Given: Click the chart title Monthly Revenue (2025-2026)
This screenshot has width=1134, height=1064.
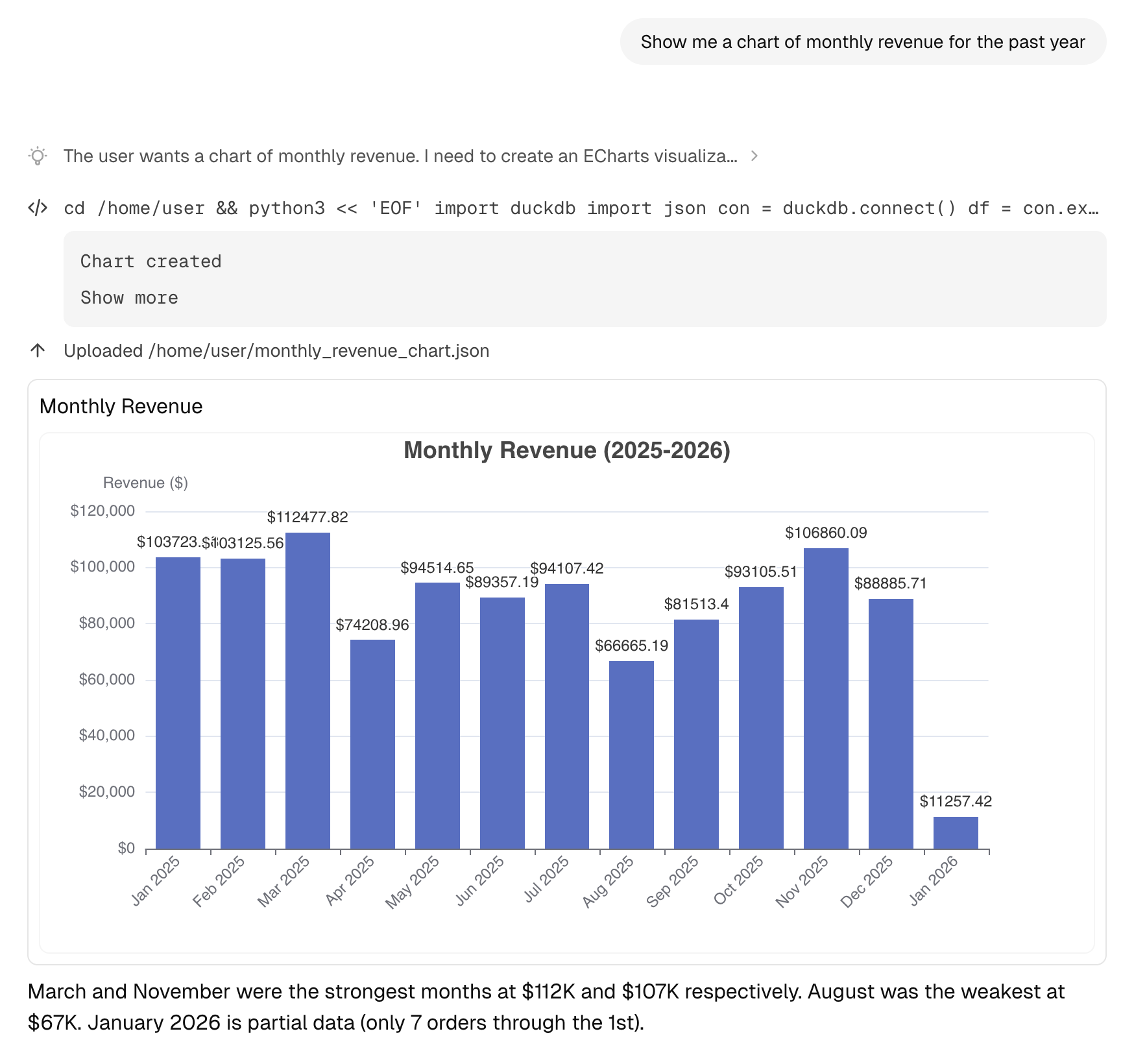Looking at the screenshot, I should pos(567,450).
